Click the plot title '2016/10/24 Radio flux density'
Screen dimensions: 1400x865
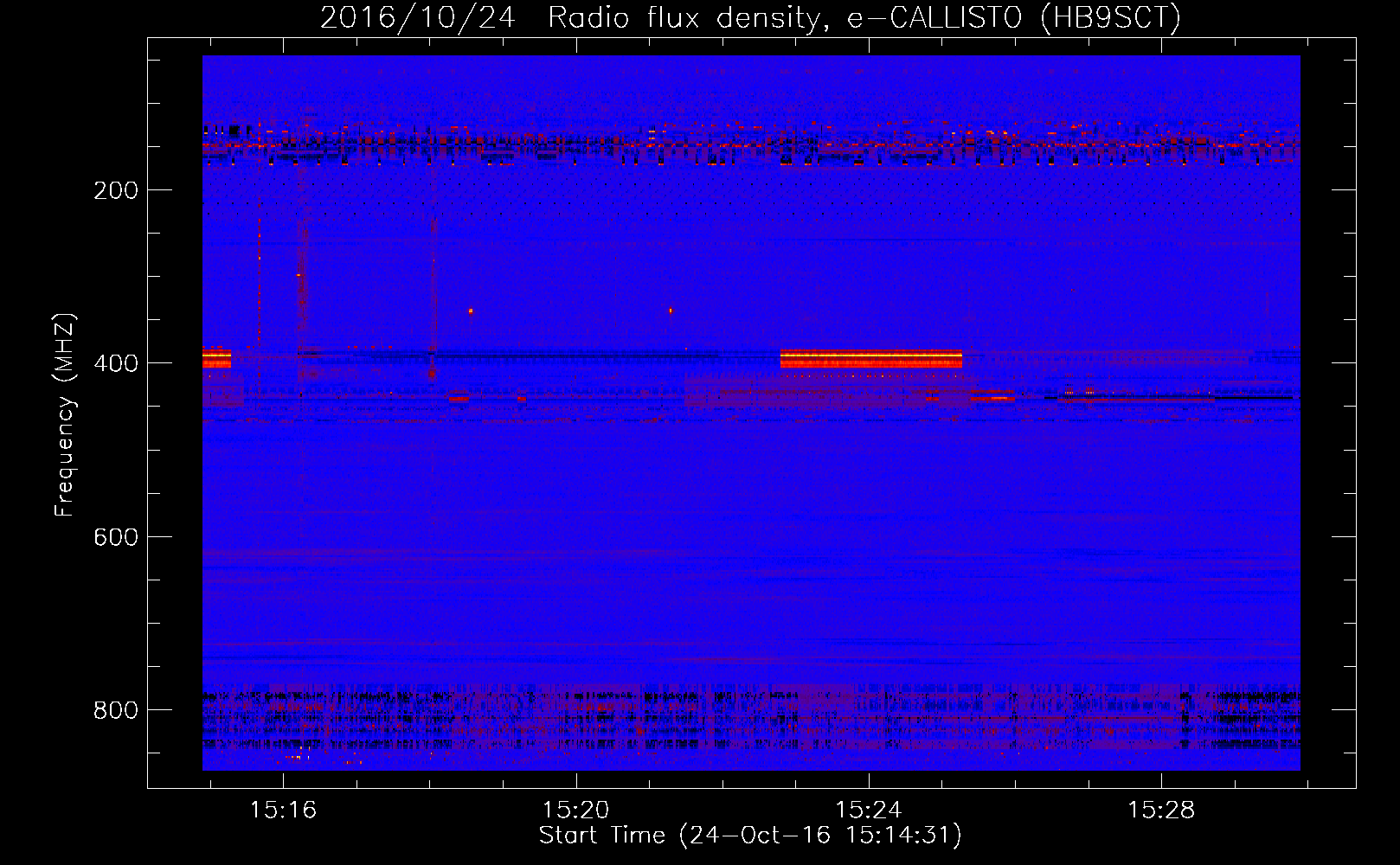tap(750, 17)
